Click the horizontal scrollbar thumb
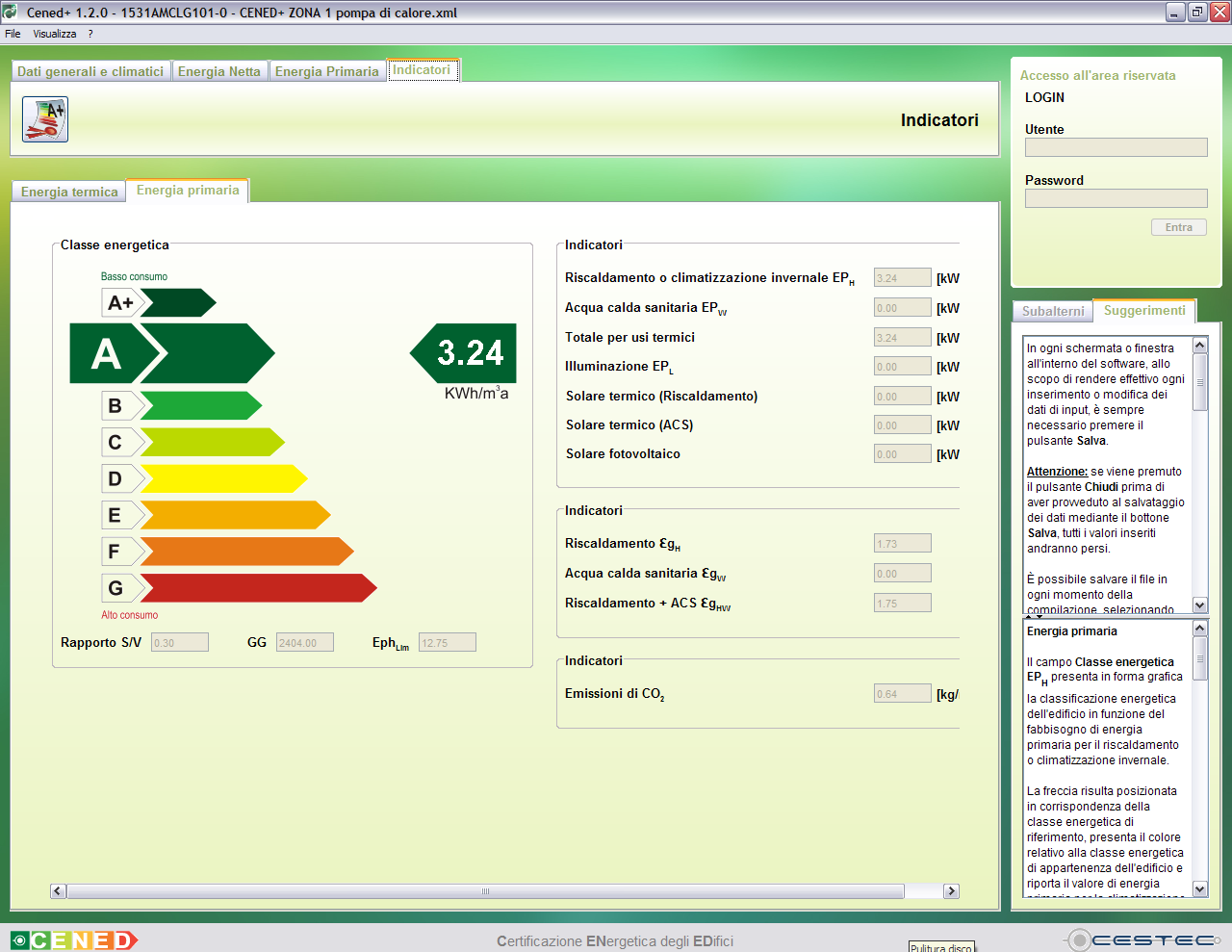This screenshot has width=1232, height=952. [x=485, y=891]
